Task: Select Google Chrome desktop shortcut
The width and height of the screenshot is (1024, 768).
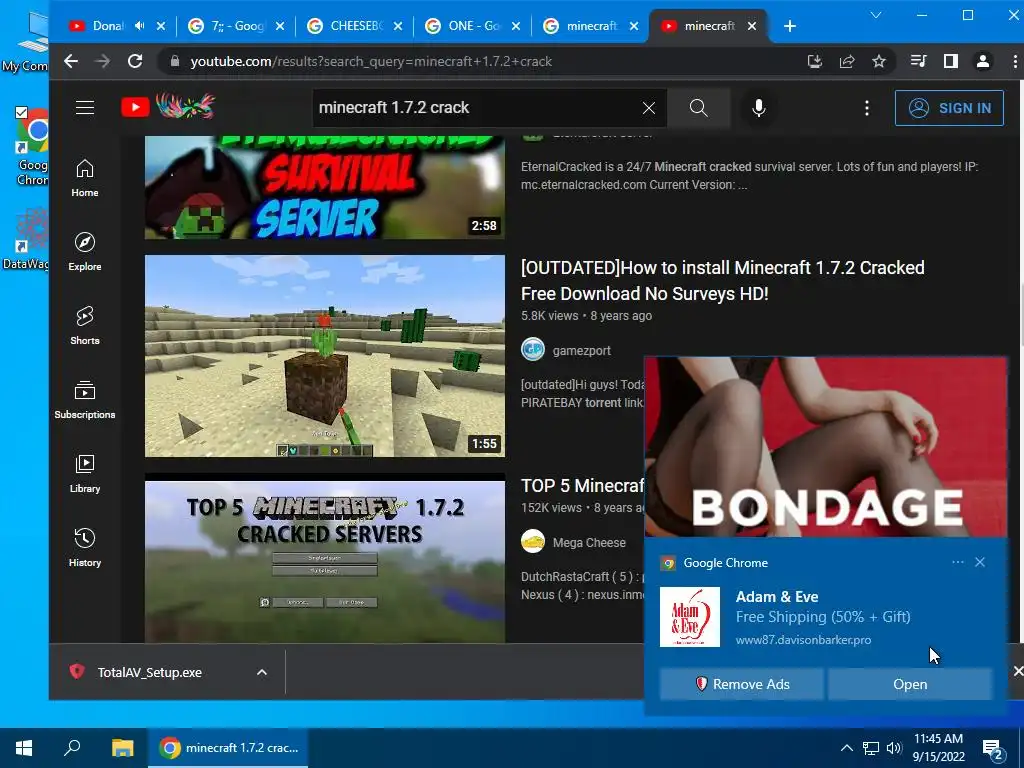Action: click(31, 147)
